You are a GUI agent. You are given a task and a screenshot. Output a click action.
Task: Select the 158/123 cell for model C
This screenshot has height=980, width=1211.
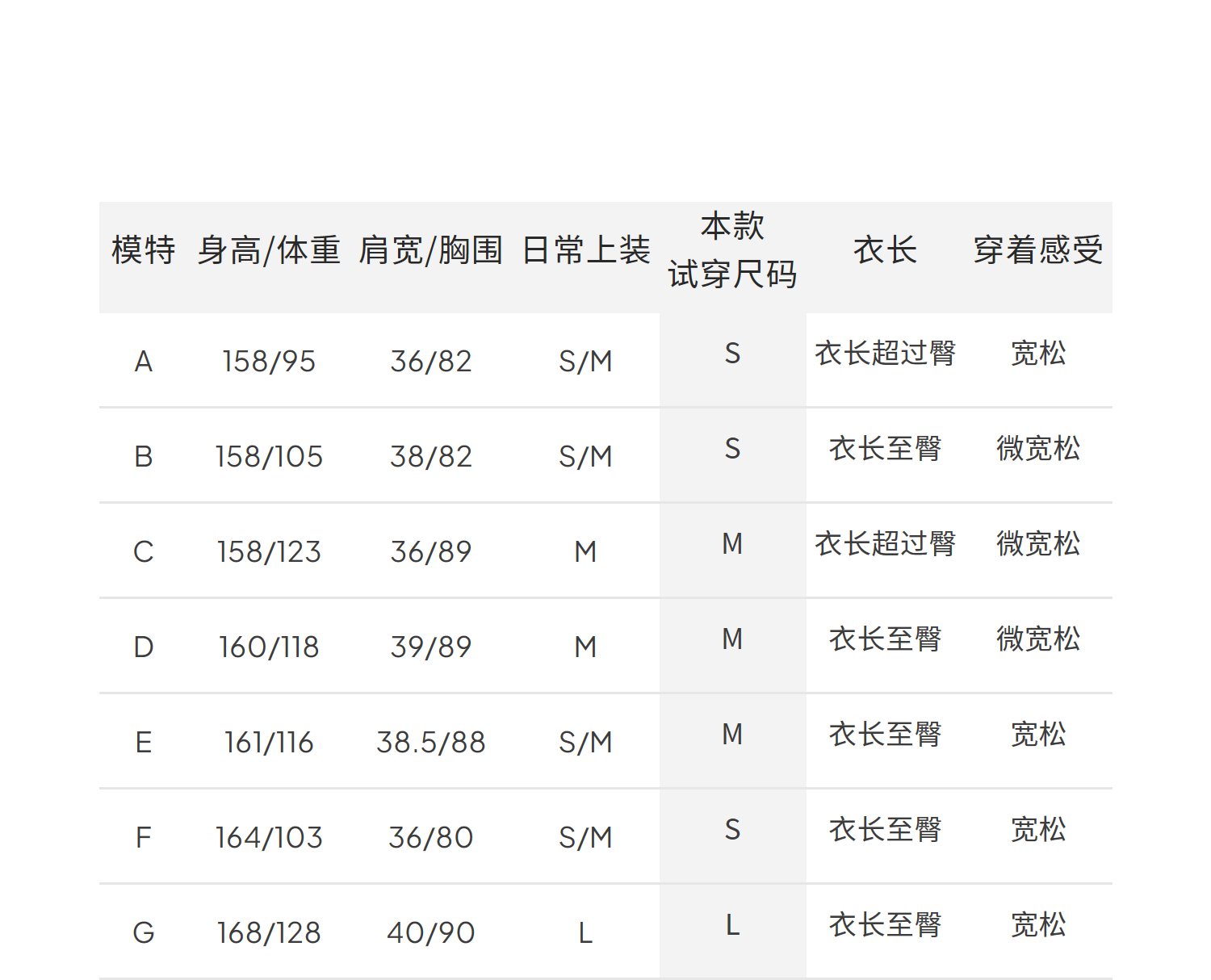pyautogui.click(x=269, y=551)
